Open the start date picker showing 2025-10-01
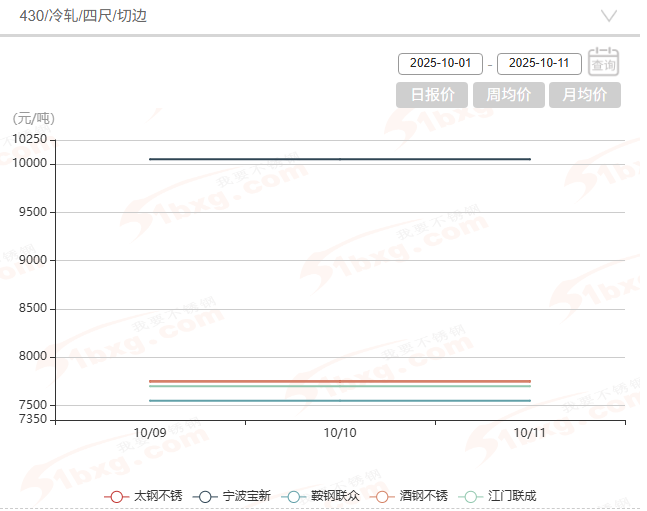The width and height of the screenshot is (647, 511). click(x=440, y=63)
